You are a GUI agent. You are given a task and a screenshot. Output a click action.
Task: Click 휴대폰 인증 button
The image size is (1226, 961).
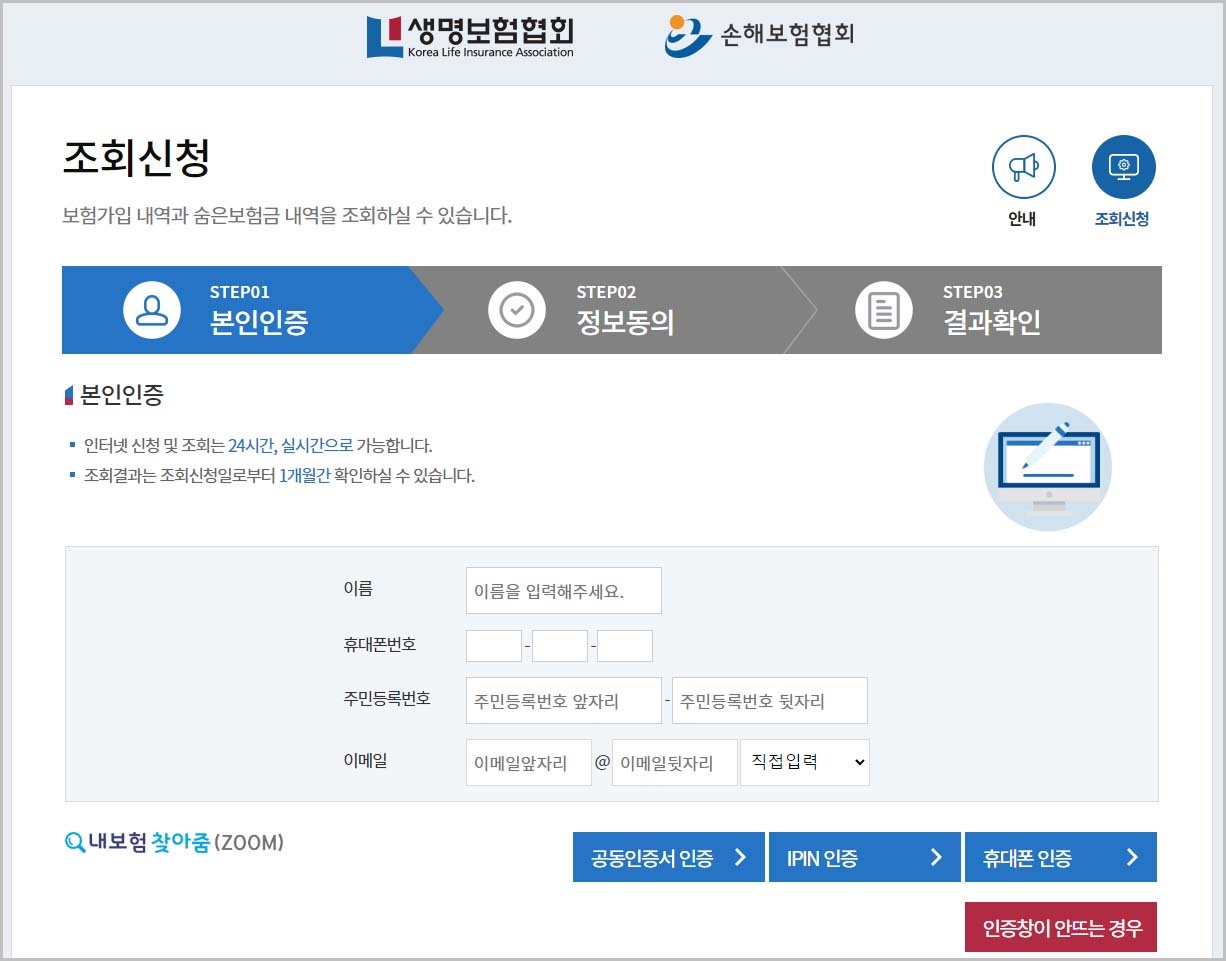(1061, 857)
